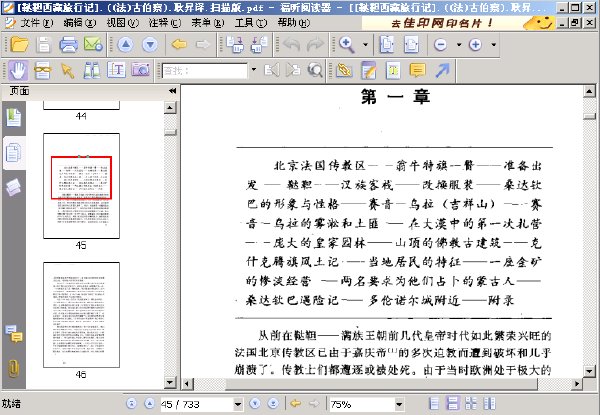Select page 45 thumbnail

[x=81, y=186]
